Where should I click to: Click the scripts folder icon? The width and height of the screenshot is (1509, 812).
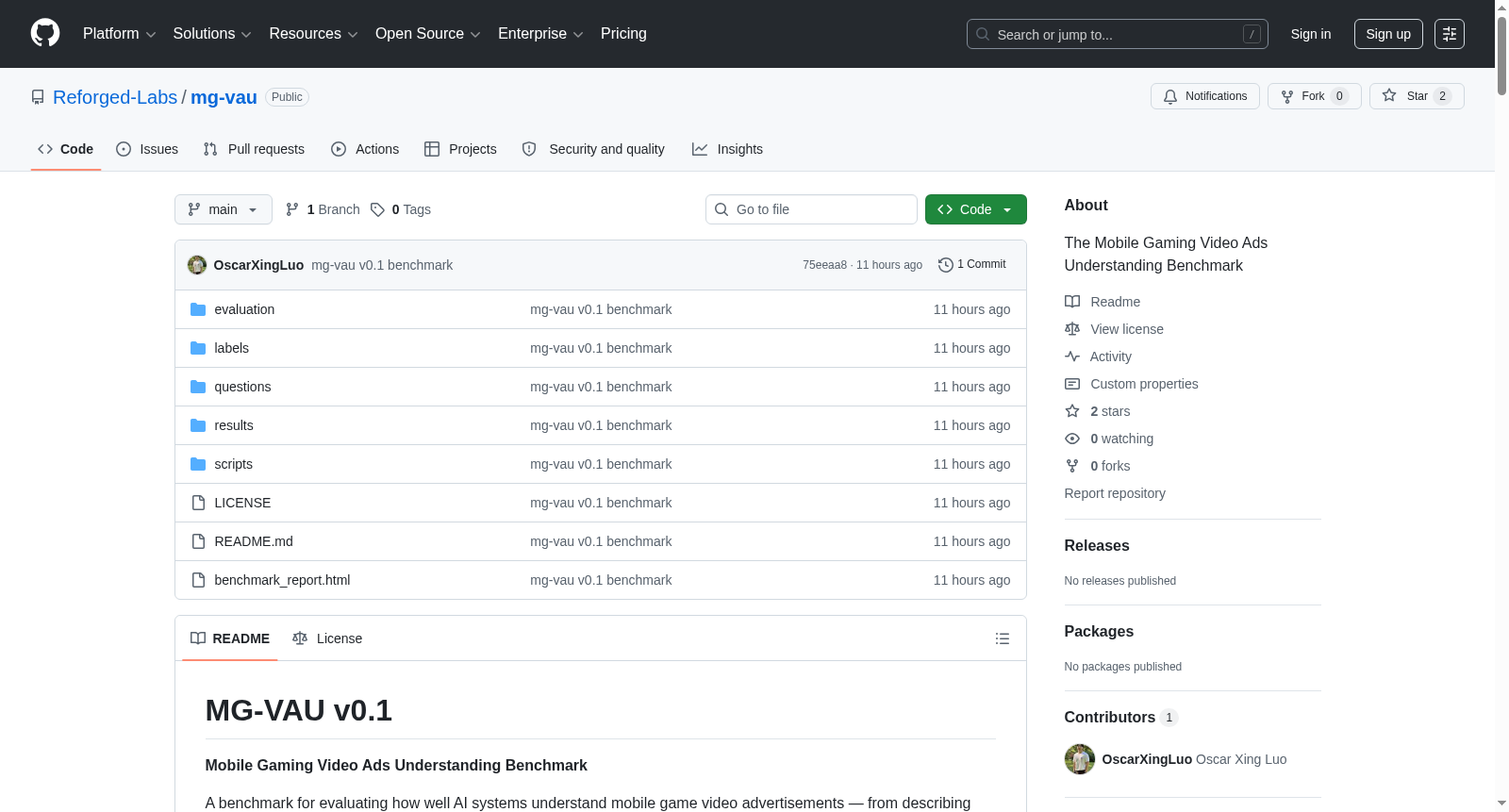click(x=198, y=464)
